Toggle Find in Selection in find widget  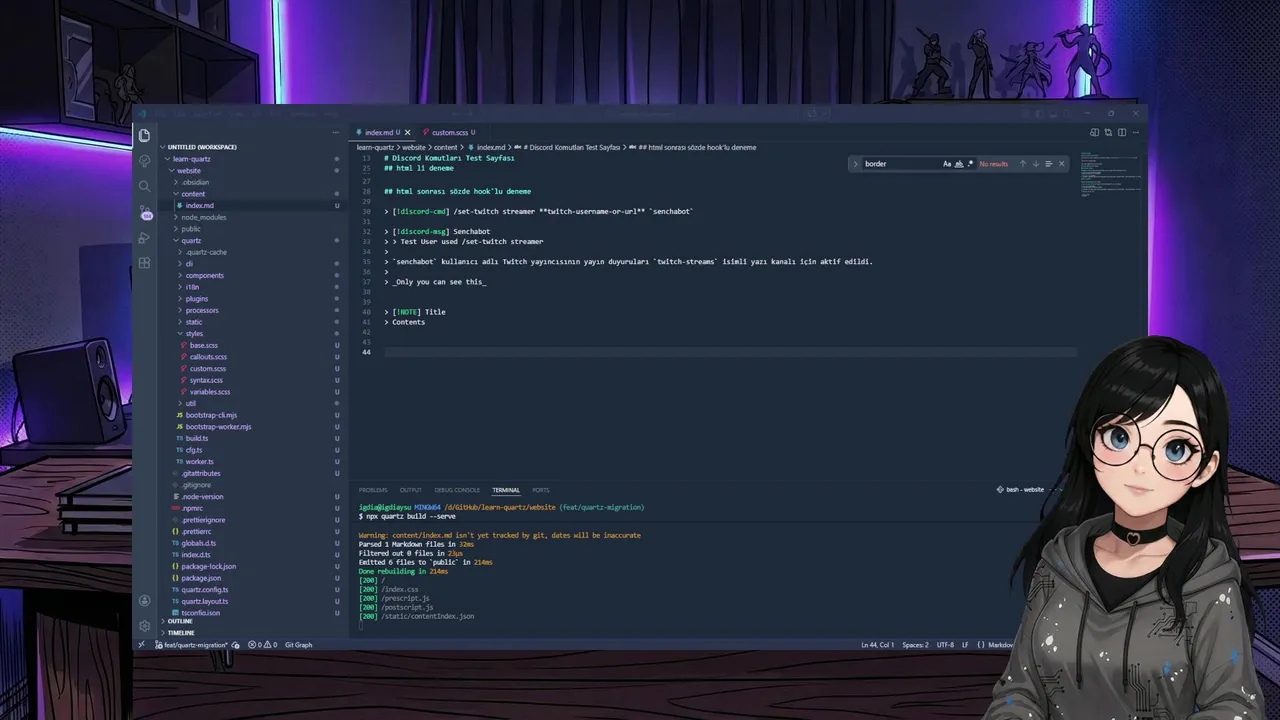[x=1048, y=163]
